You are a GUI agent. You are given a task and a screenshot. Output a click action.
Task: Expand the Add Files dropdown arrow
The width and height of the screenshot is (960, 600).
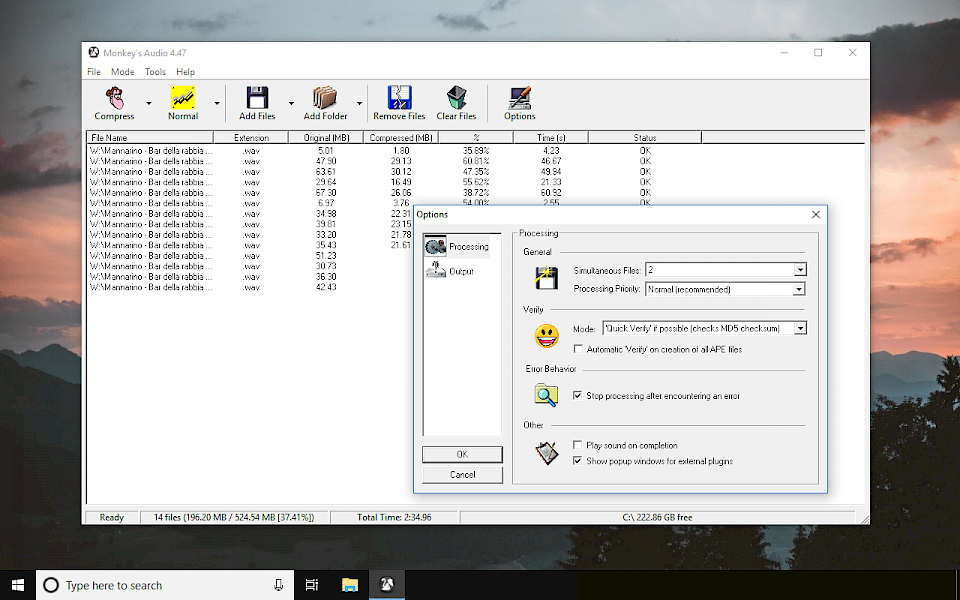tap(291, 103)
